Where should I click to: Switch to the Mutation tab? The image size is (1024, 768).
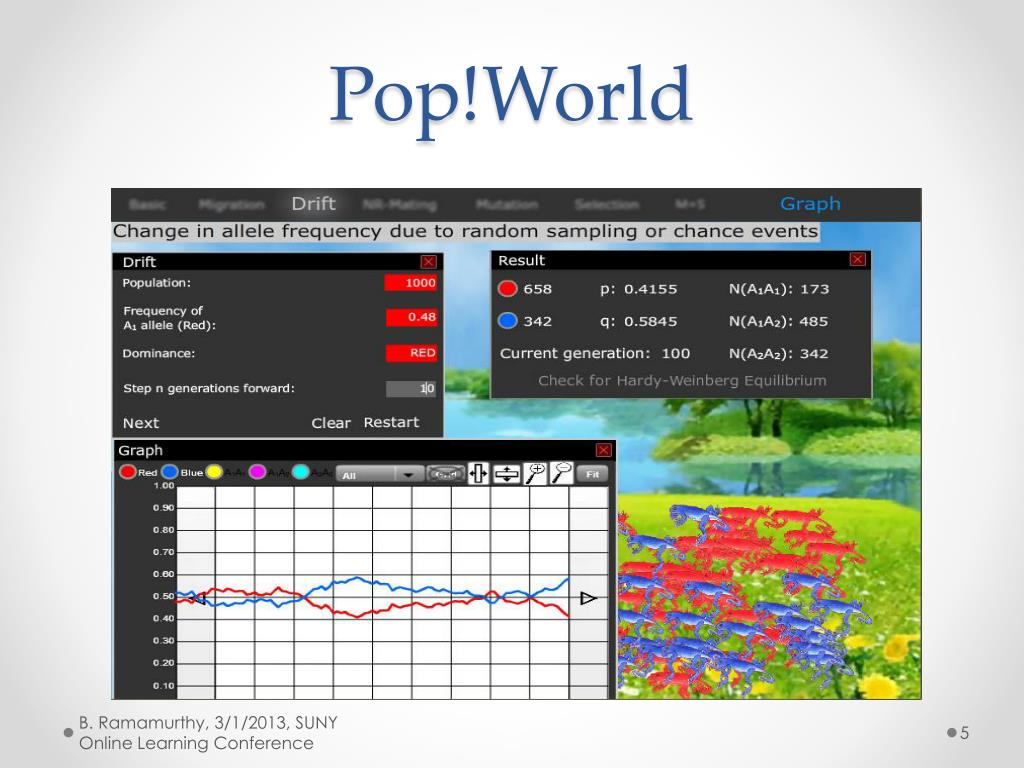tap(507, 204)
